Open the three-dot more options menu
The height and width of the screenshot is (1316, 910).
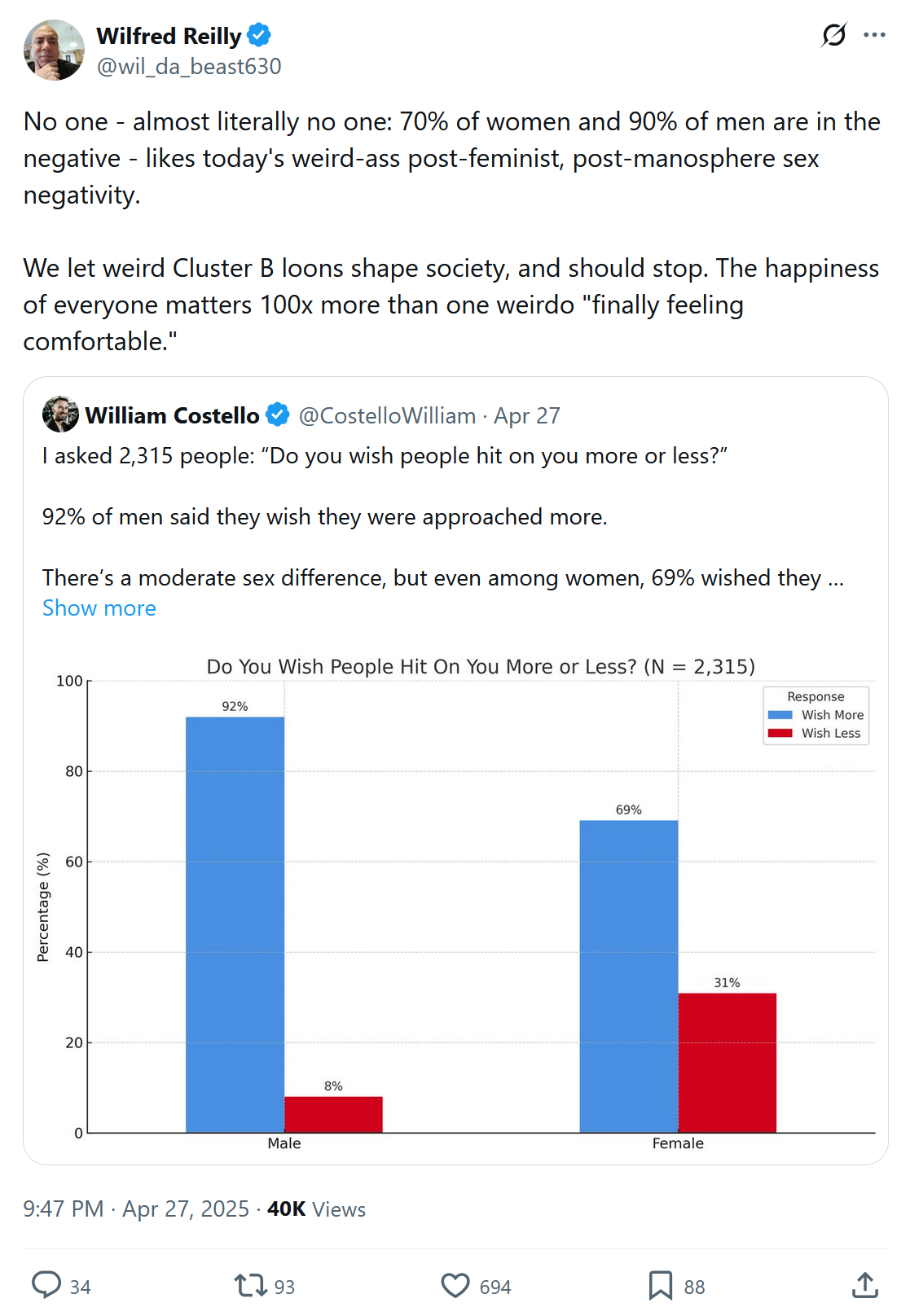pos(874,35)
